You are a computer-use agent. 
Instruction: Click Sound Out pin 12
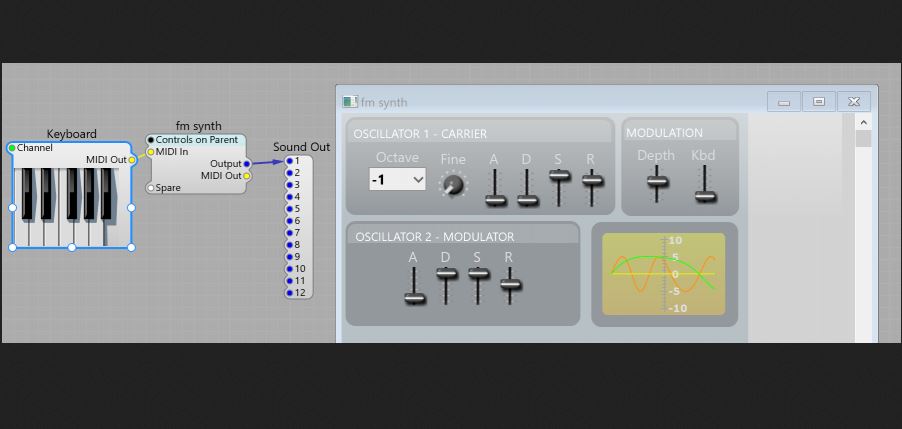[289, 293]
